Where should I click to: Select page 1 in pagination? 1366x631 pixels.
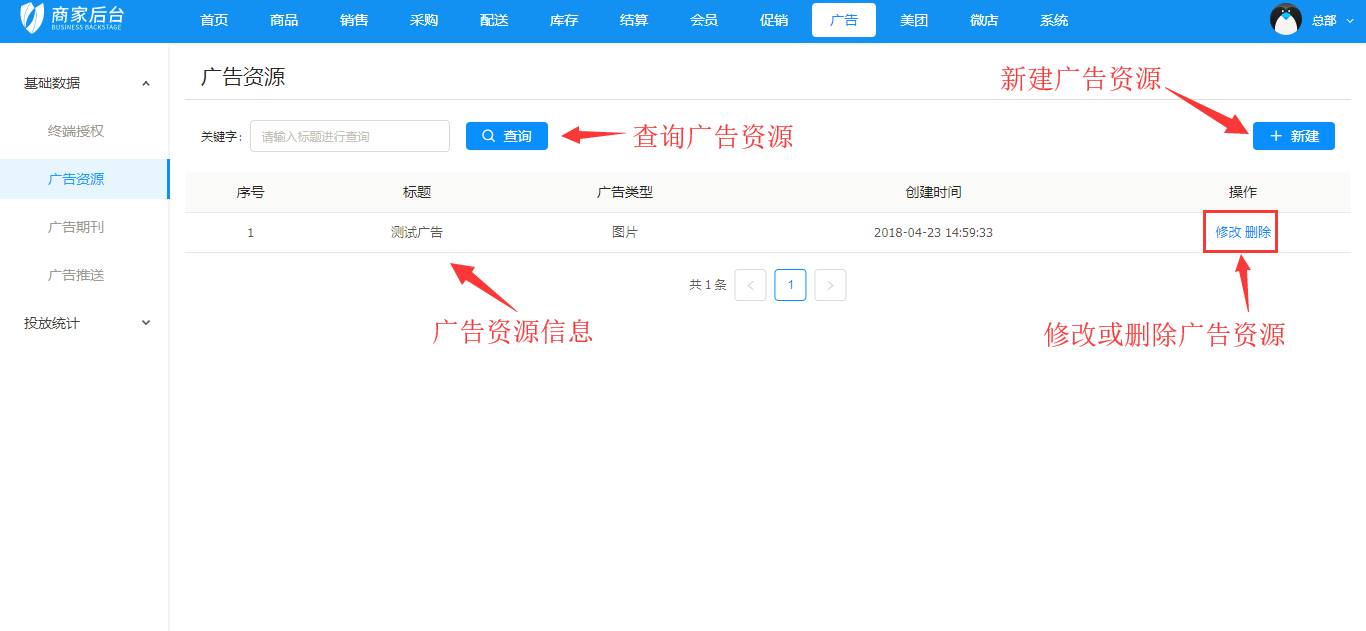point(790,285)
